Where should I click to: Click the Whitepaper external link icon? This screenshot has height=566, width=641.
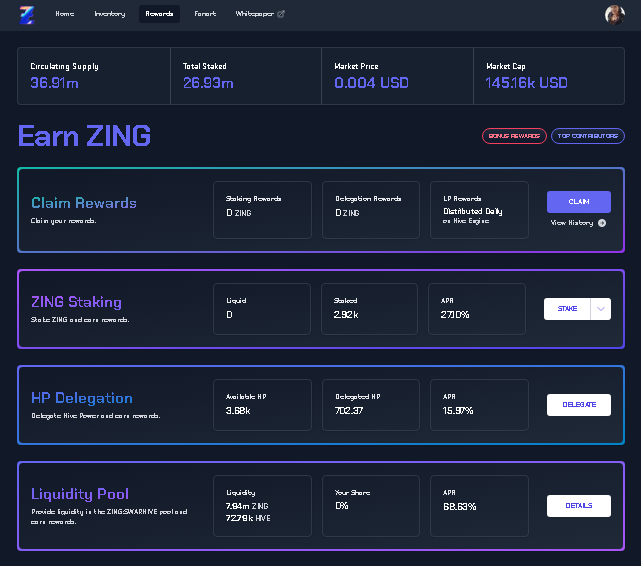[x=281, y=14]
